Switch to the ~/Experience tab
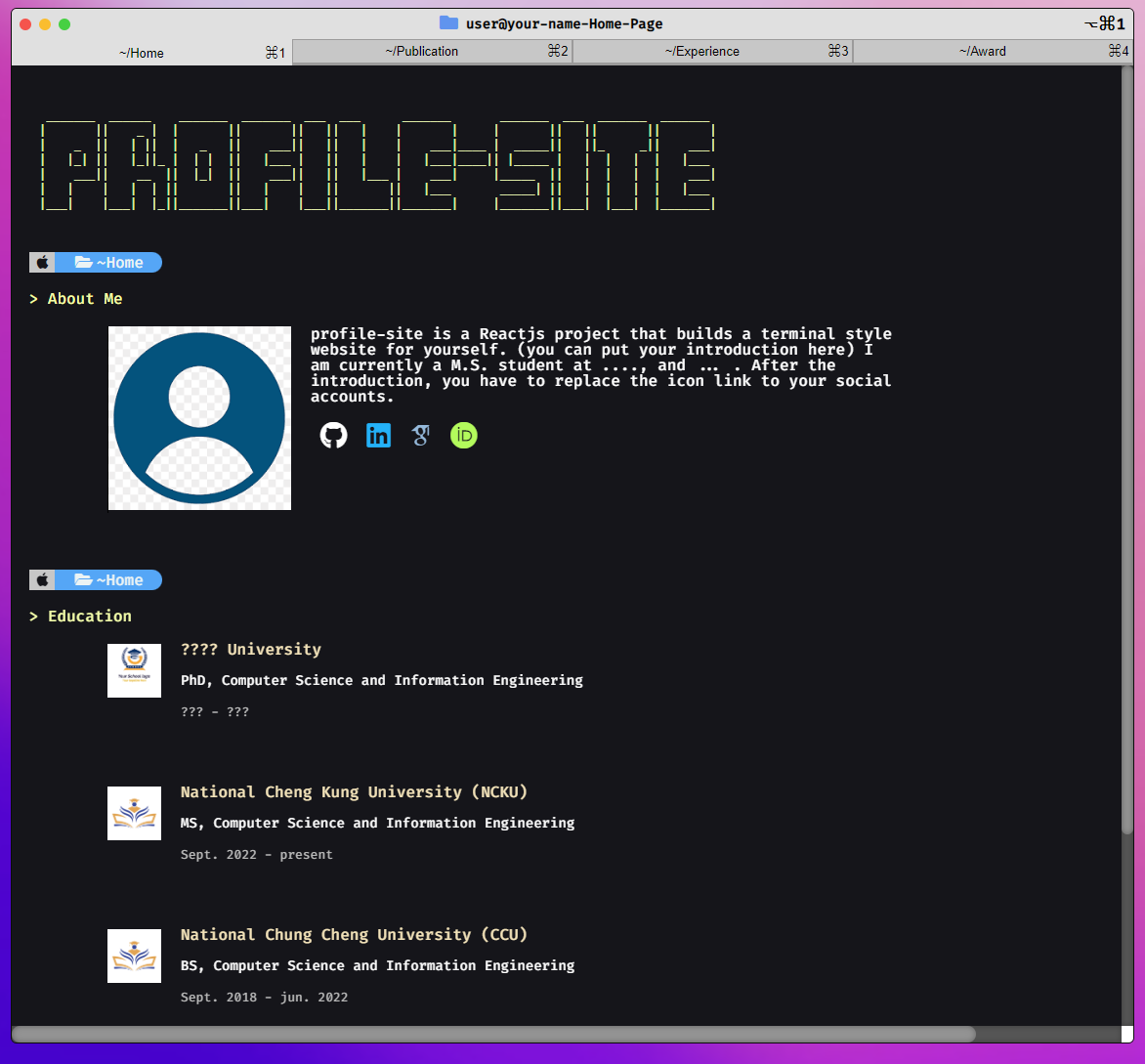 (x=713, y=51)
